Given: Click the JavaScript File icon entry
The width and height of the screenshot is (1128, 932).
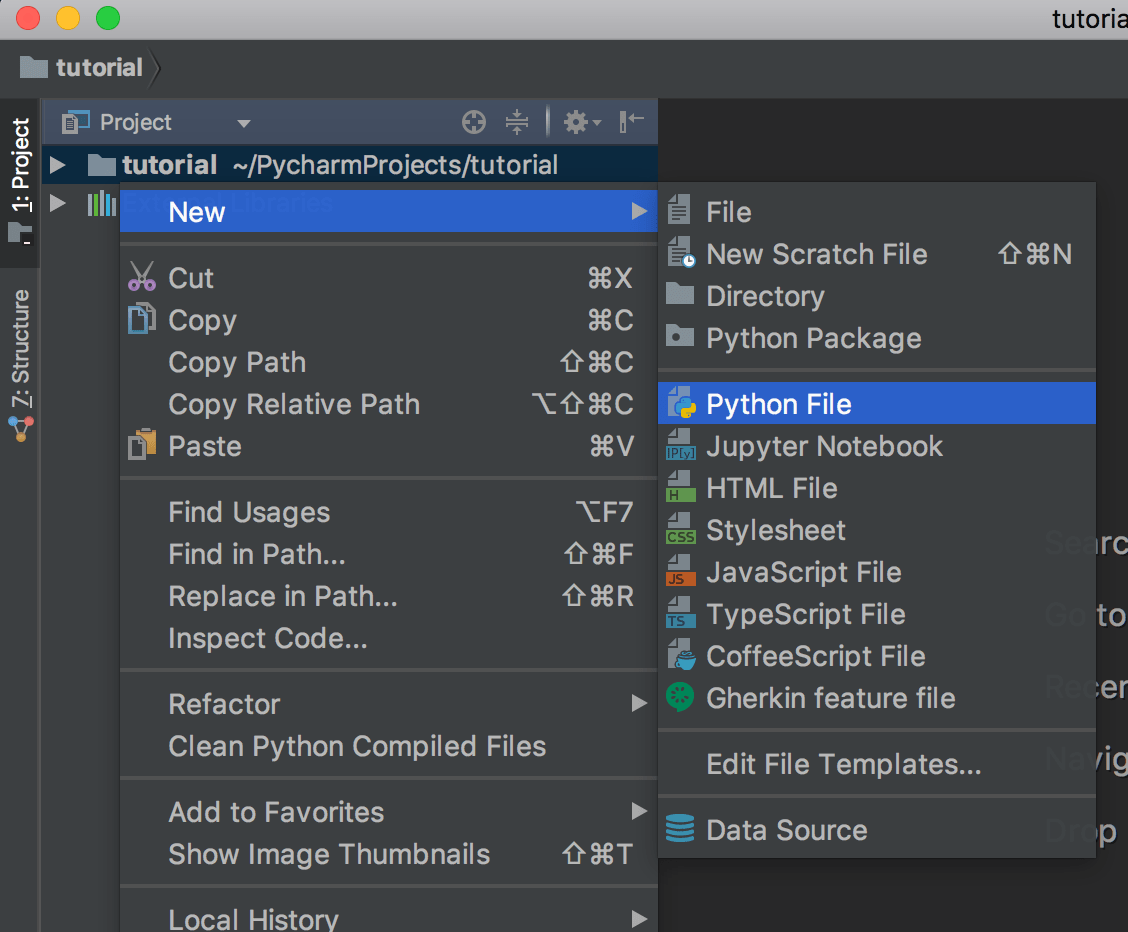Looking at the screenshot, I should click(x=681, y=573).
